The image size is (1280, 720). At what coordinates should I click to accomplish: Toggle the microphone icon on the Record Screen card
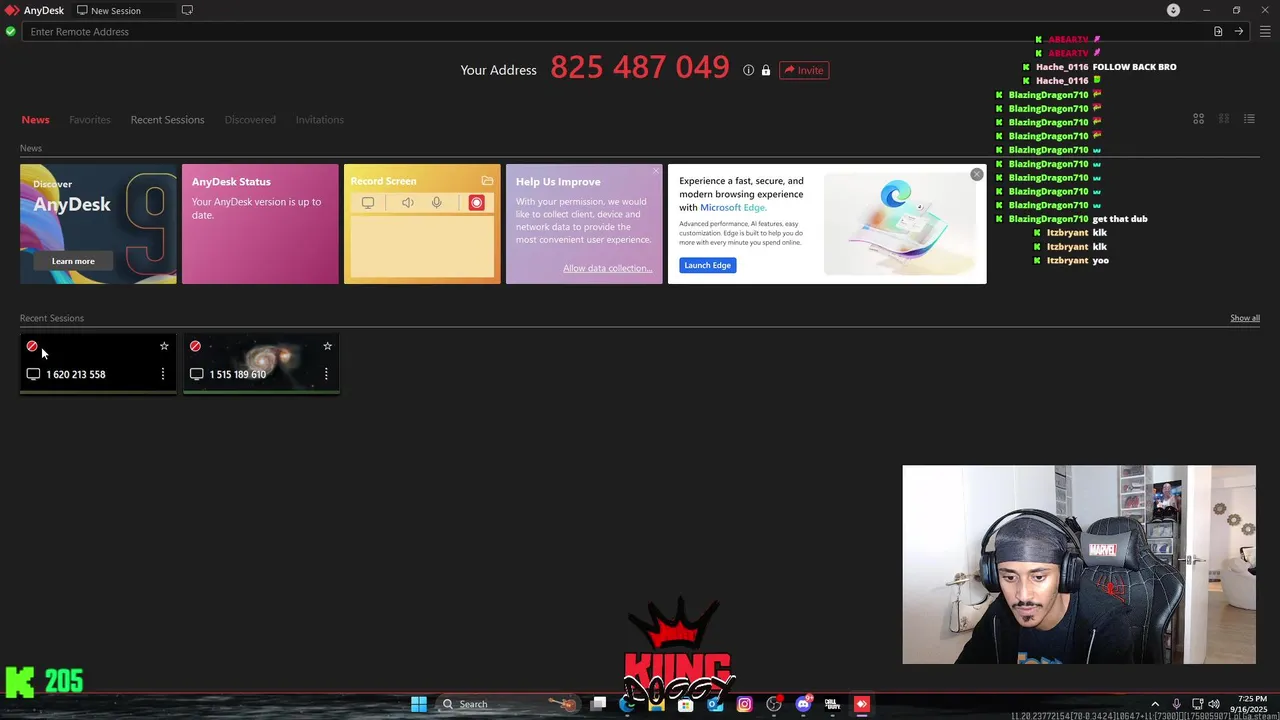[x=436, y=203]
